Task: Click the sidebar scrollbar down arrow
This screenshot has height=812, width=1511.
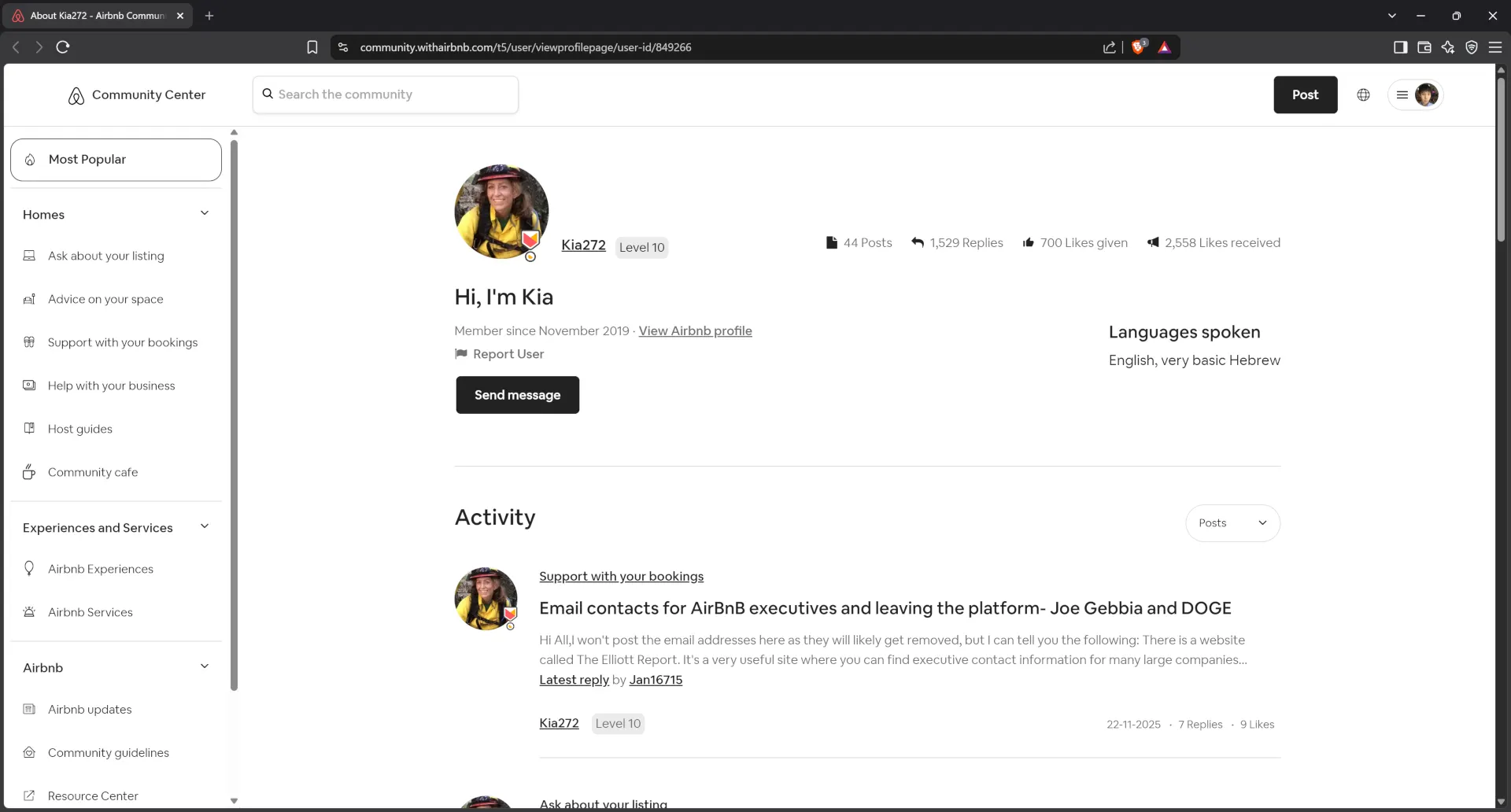Action: pos(234,801)
